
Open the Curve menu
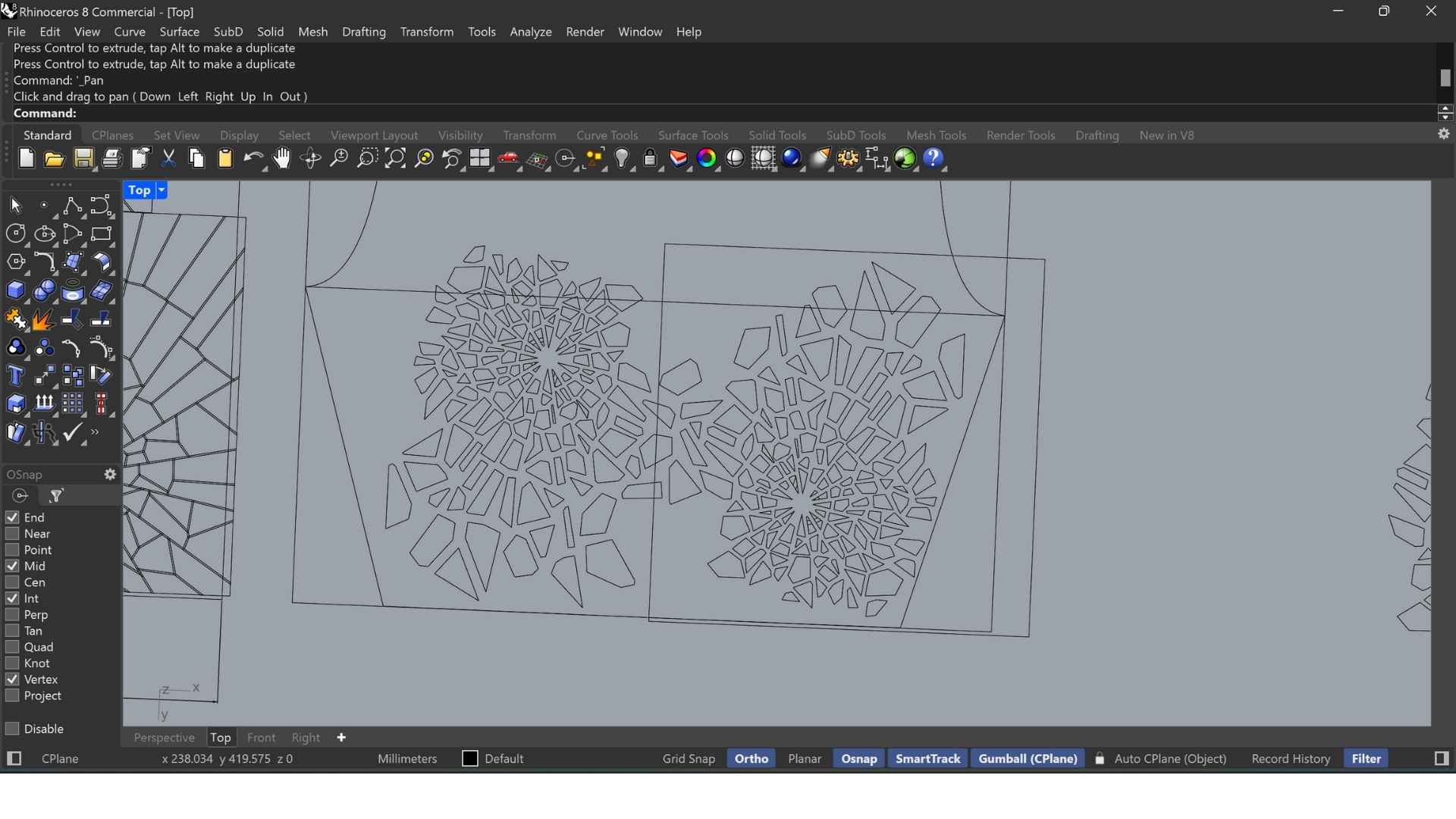pyautogui.click(x=130, y=33)
